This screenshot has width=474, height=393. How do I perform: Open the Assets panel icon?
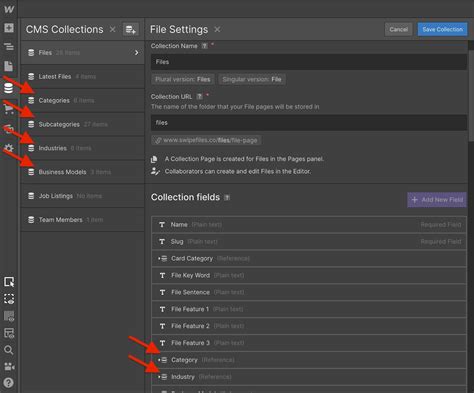(x=9, y=129)
